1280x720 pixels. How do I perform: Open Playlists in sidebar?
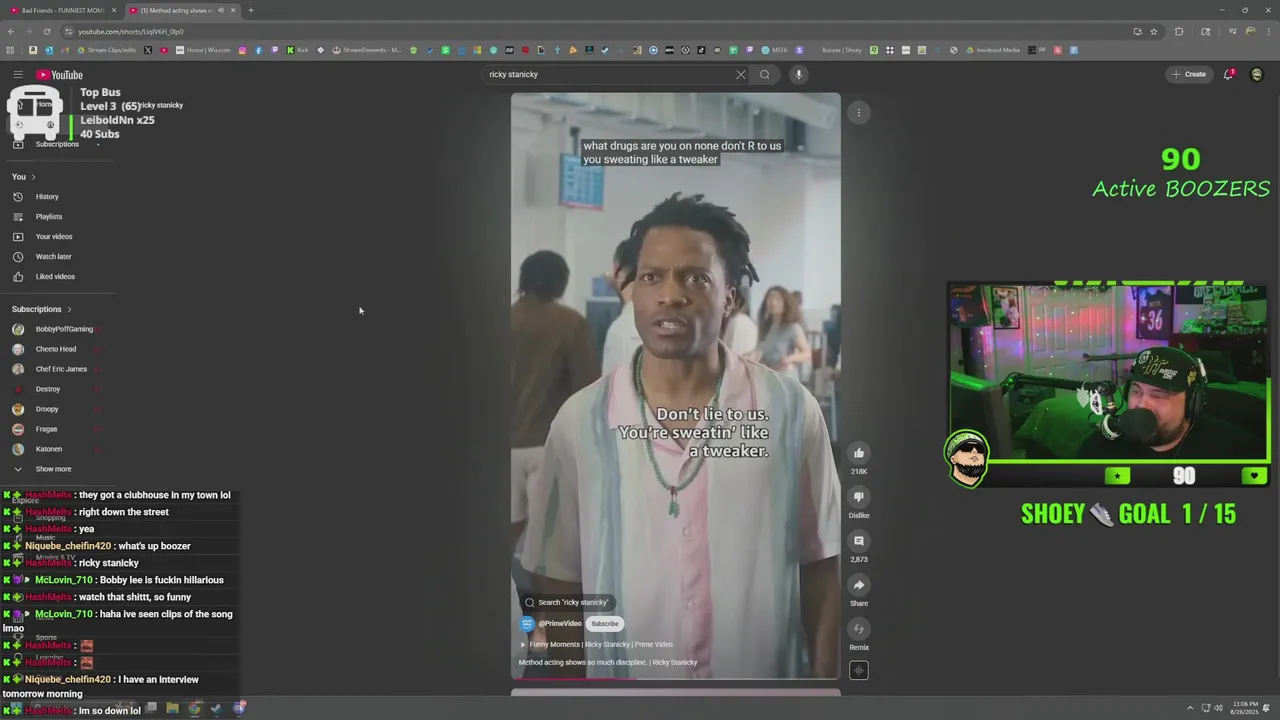(49, 216)
